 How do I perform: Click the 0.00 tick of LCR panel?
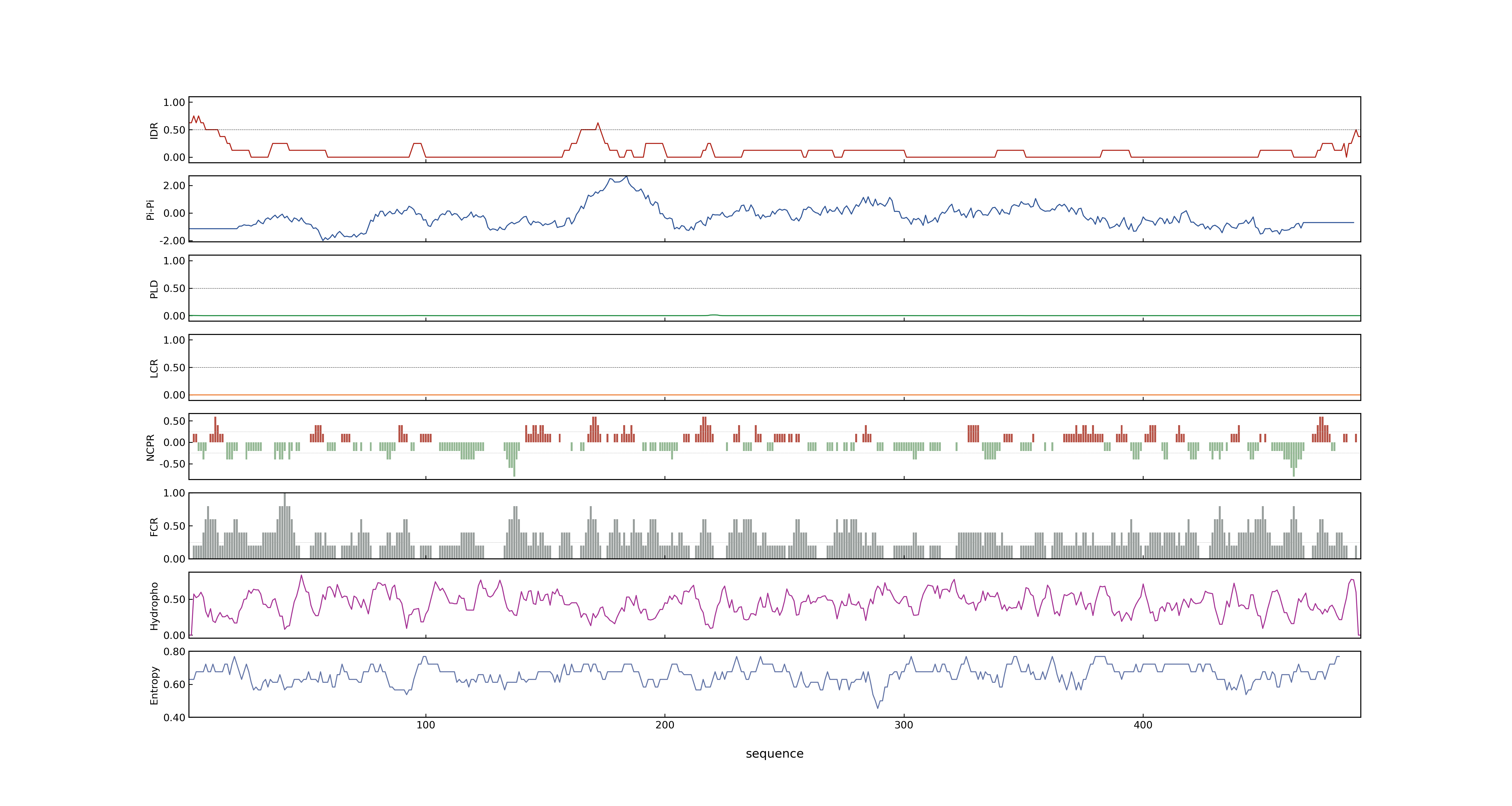point(174,395)
